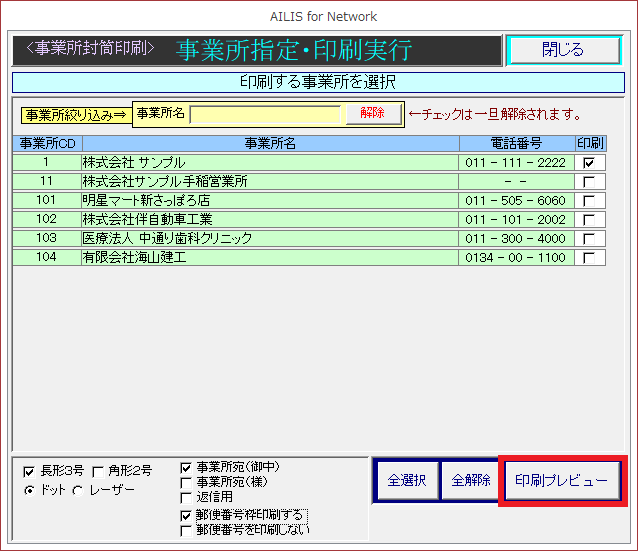Image resolution: width=638 pixels, height=551 pixels.
Task: Click the 印刷プレビュー button
Action: point(560,481)
